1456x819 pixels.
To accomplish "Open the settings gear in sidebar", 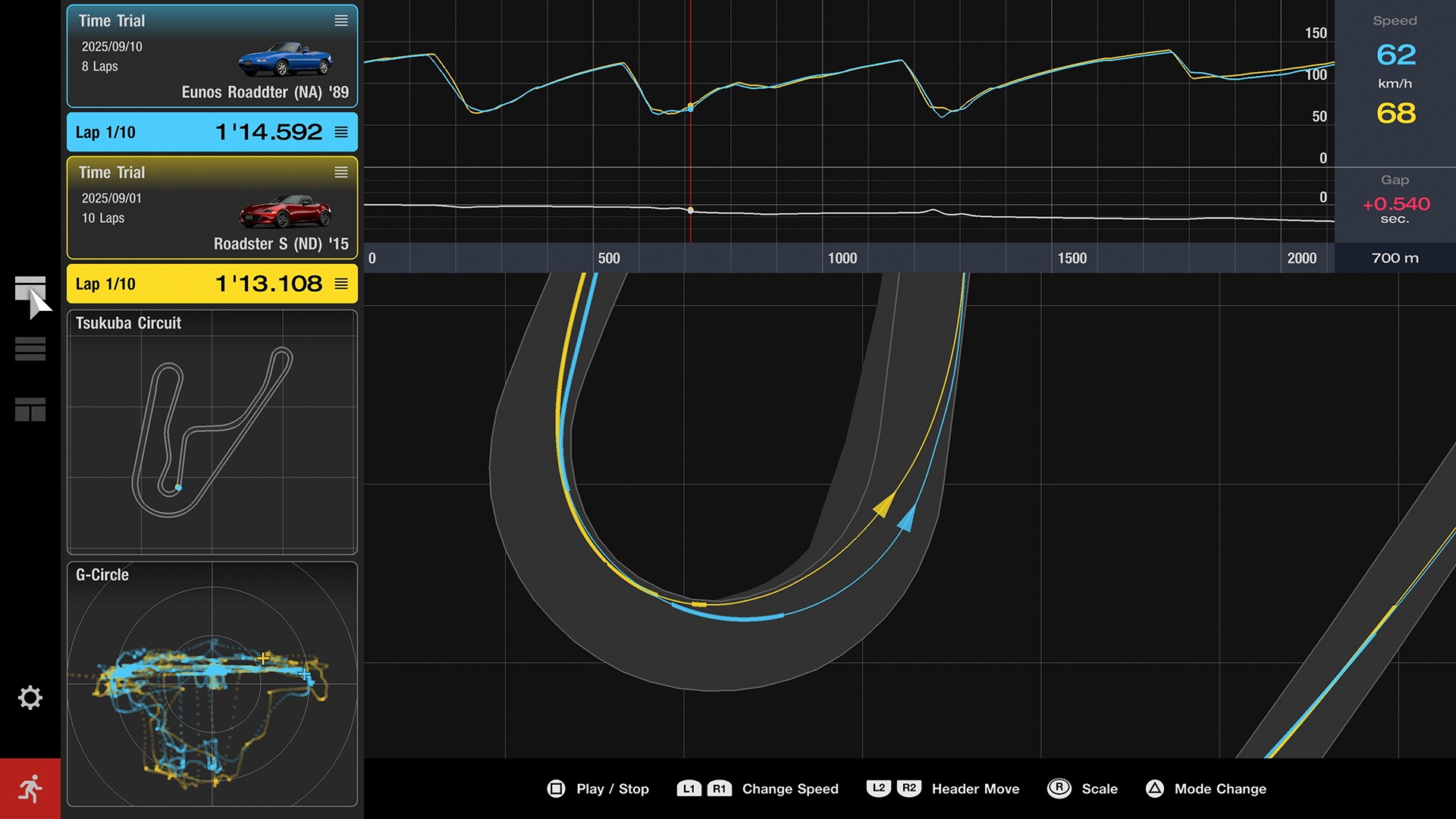I will [x=30, y=698].
